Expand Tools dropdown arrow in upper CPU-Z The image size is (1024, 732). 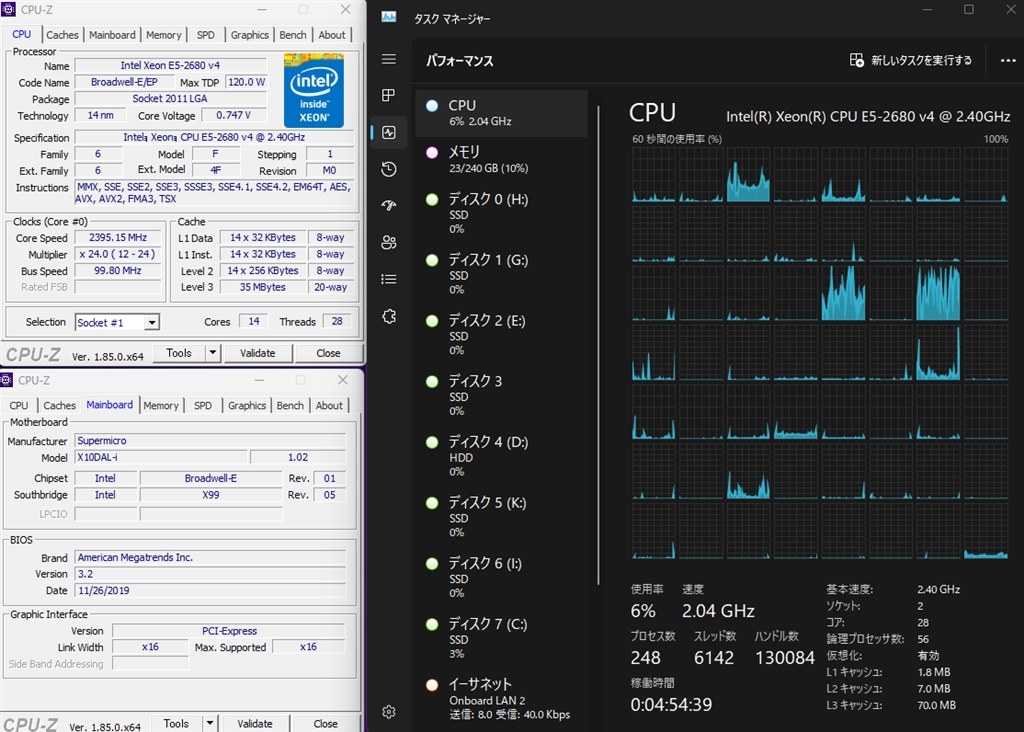[212, 353]
